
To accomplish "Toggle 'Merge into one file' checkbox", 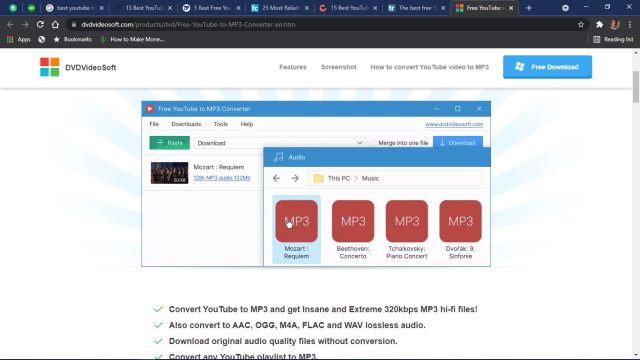I will 373,143.
